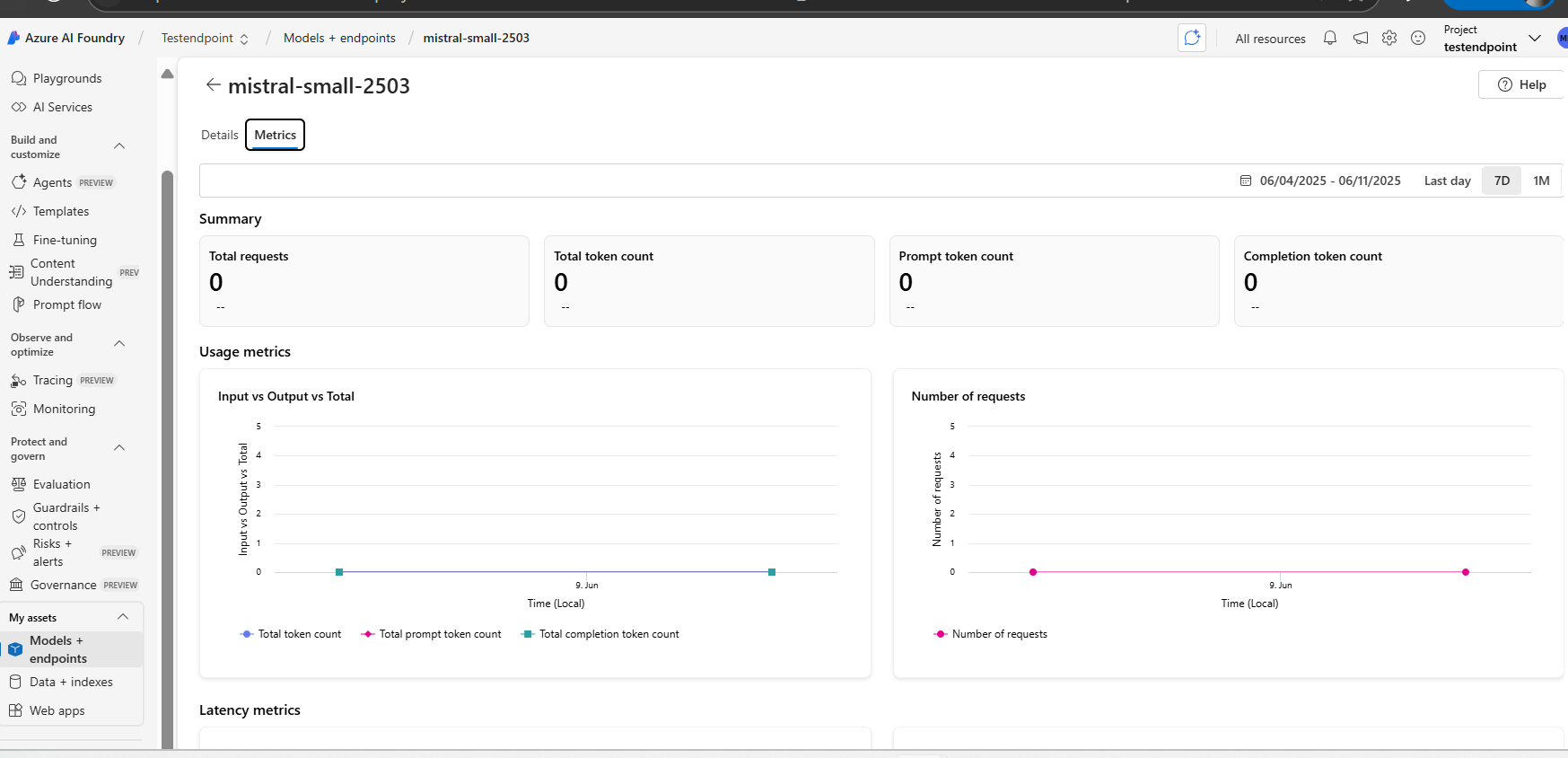Screen dimensions: 1568x758
Task: Open All resources link
Action: pyautogui.click(x=1270, y=39)
